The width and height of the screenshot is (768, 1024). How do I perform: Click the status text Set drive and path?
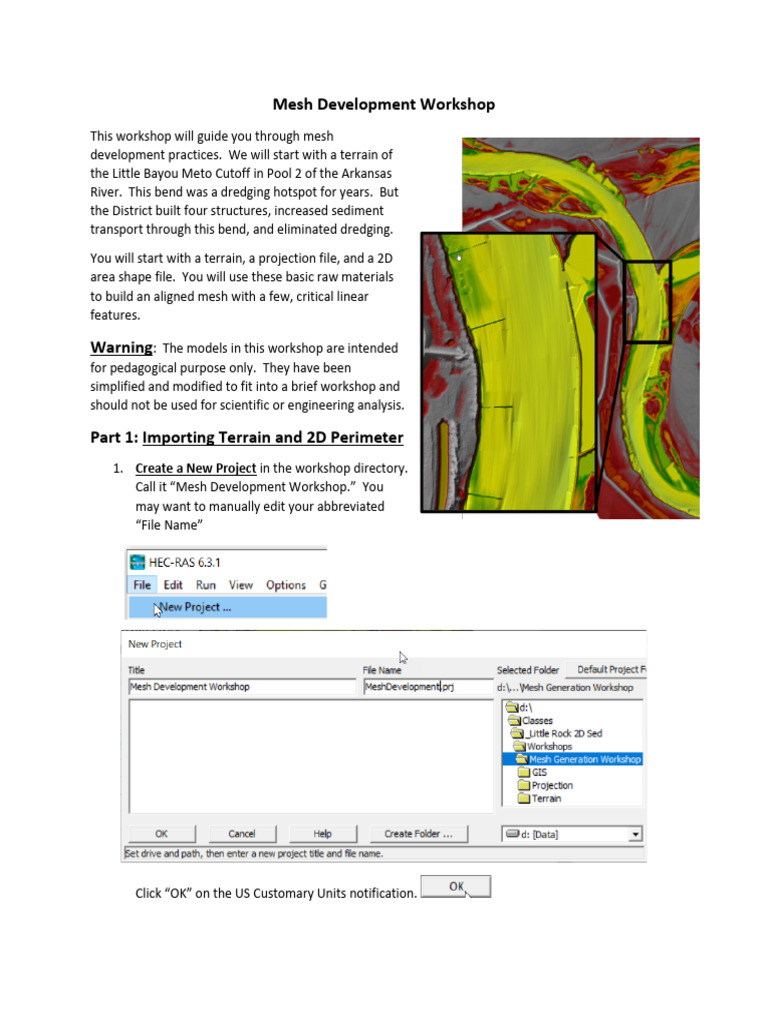pos(254,854)
